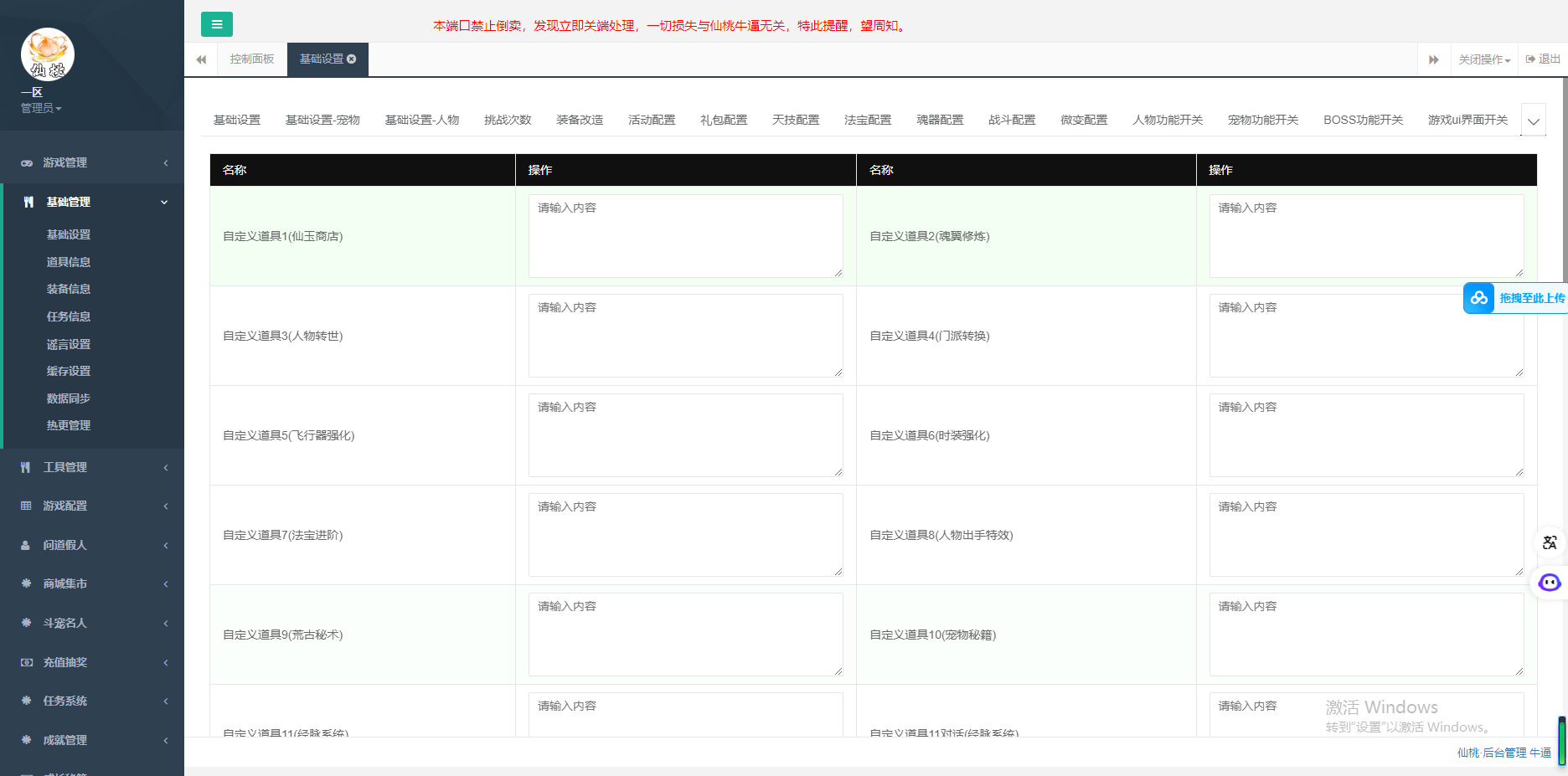Open 道具信息 in the sidebar
1568x776 pixels.
tap(69, 262)
